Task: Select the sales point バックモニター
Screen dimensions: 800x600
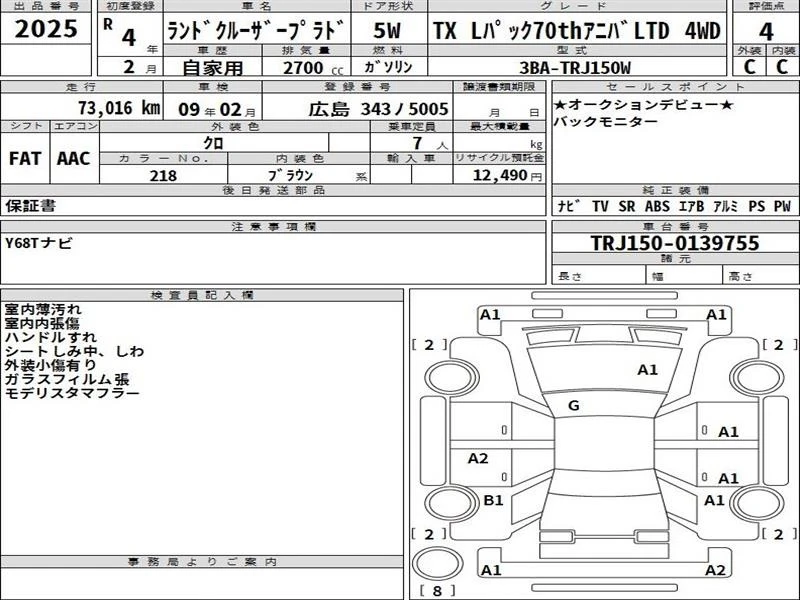Action: pyautogui.click(x=606, y=121)
